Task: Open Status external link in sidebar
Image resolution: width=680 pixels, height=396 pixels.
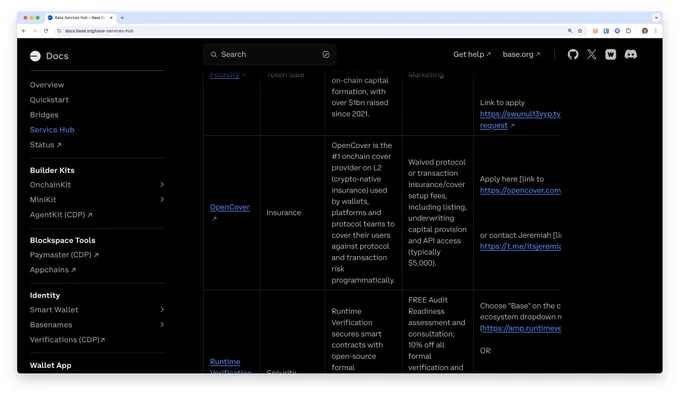Action: pyautogui.click(x=46, y=145)
